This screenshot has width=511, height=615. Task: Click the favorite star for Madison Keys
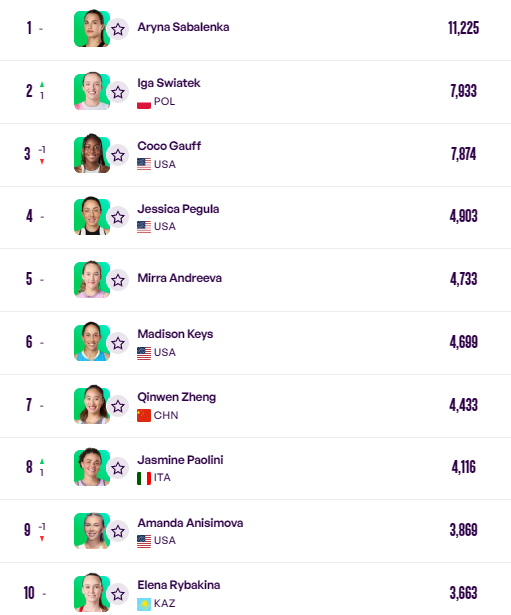[x=118, y=344]
